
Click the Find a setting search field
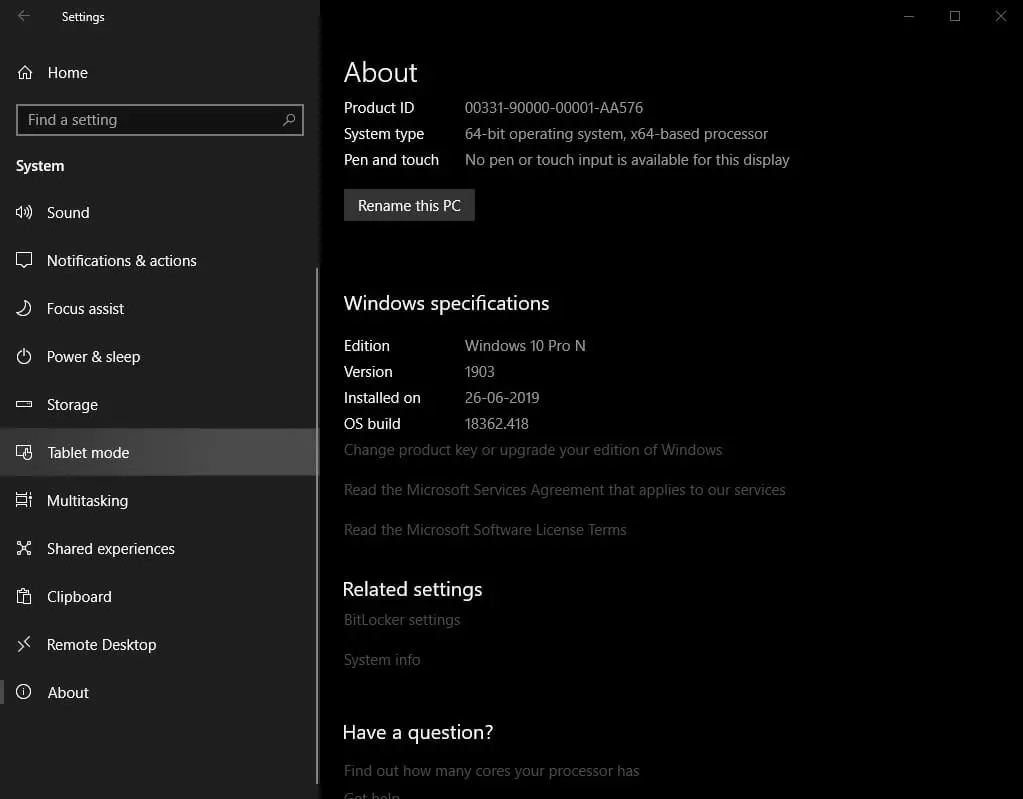pyautogui.click(x=159, y=119)
